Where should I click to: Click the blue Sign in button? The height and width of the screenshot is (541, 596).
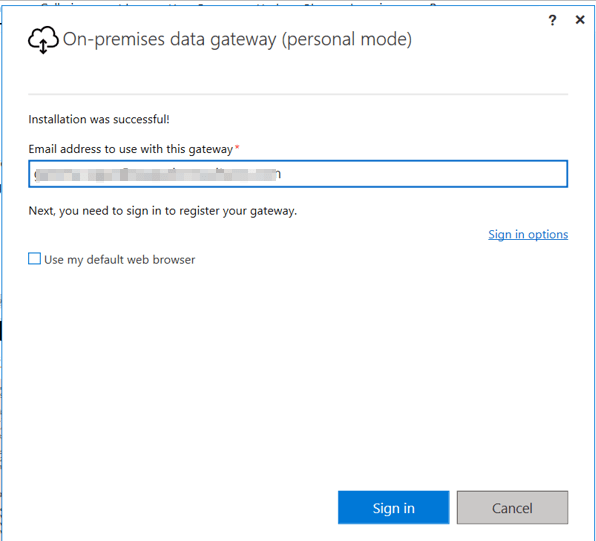(x=393, y=507)
